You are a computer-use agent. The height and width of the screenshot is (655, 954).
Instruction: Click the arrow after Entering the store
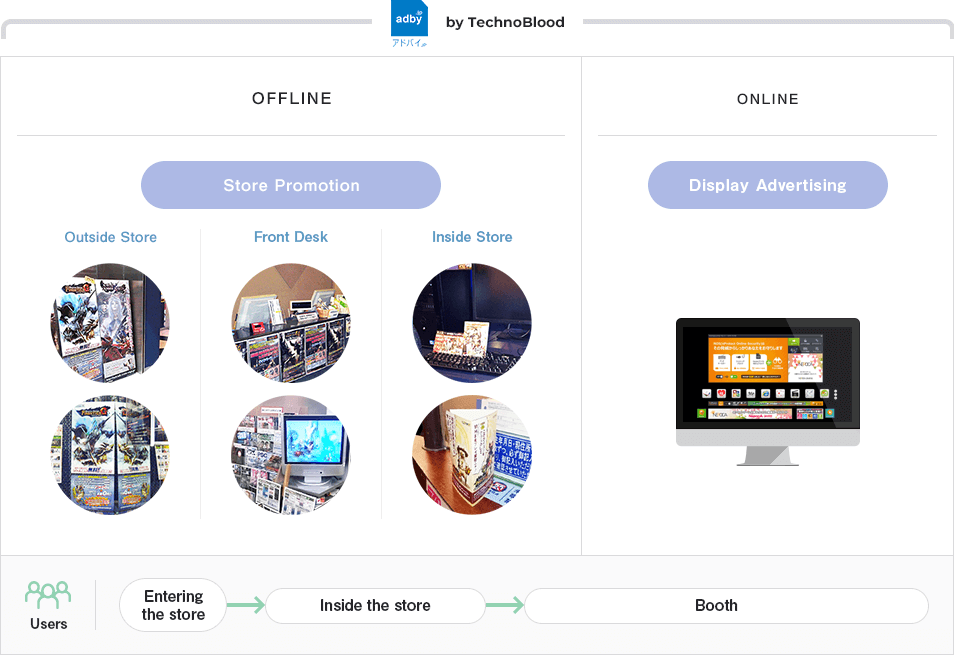[246, 605]
